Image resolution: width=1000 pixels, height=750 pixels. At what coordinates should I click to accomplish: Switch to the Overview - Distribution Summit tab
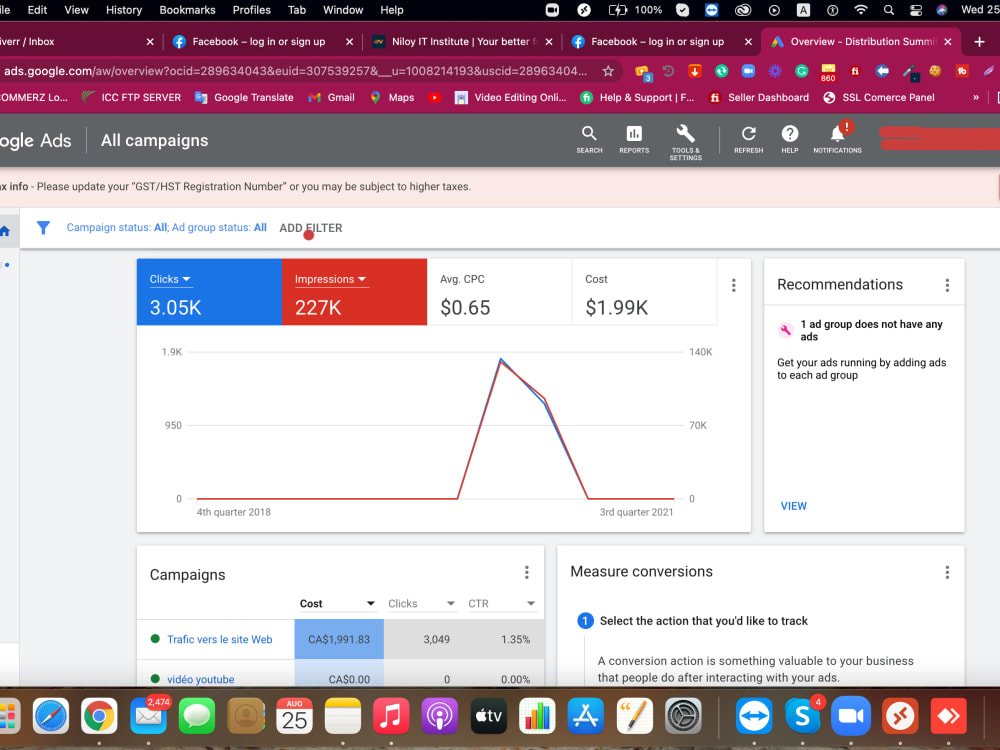click(x=861, y=41)
